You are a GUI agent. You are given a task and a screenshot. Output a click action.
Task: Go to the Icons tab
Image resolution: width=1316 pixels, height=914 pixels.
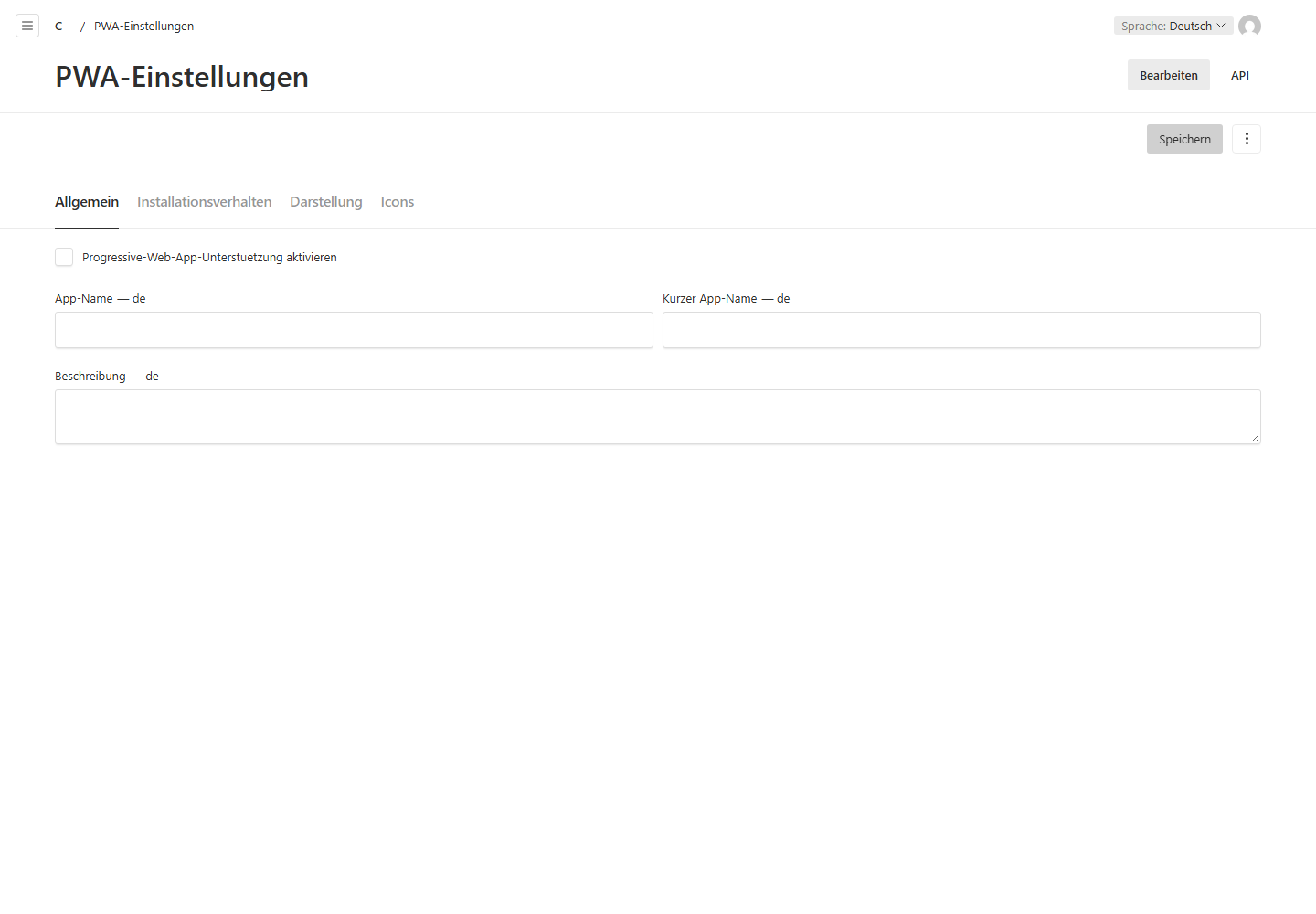(x=398, y=202)
